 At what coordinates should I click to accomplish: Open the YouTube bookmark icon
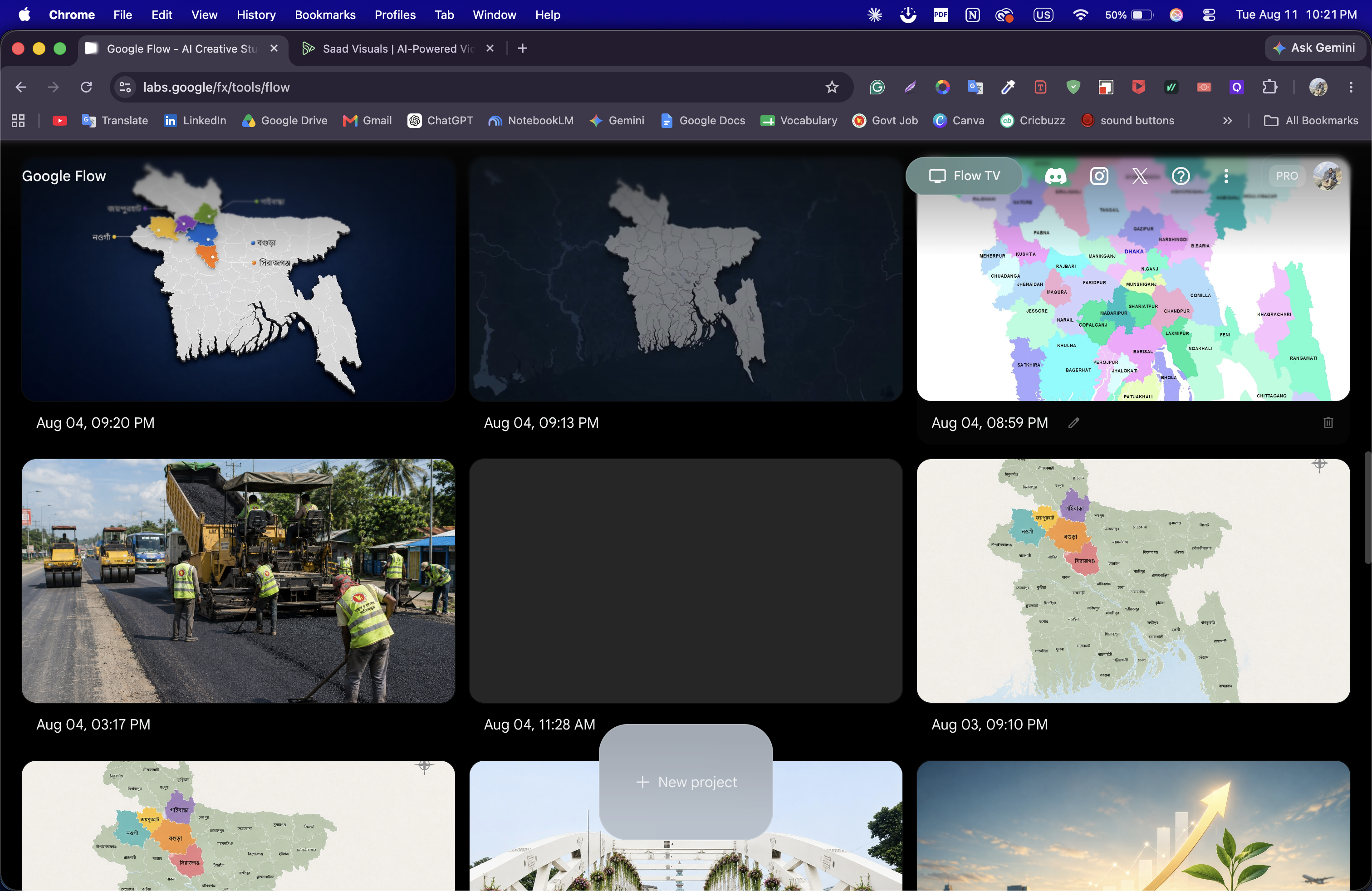(59, 121)
